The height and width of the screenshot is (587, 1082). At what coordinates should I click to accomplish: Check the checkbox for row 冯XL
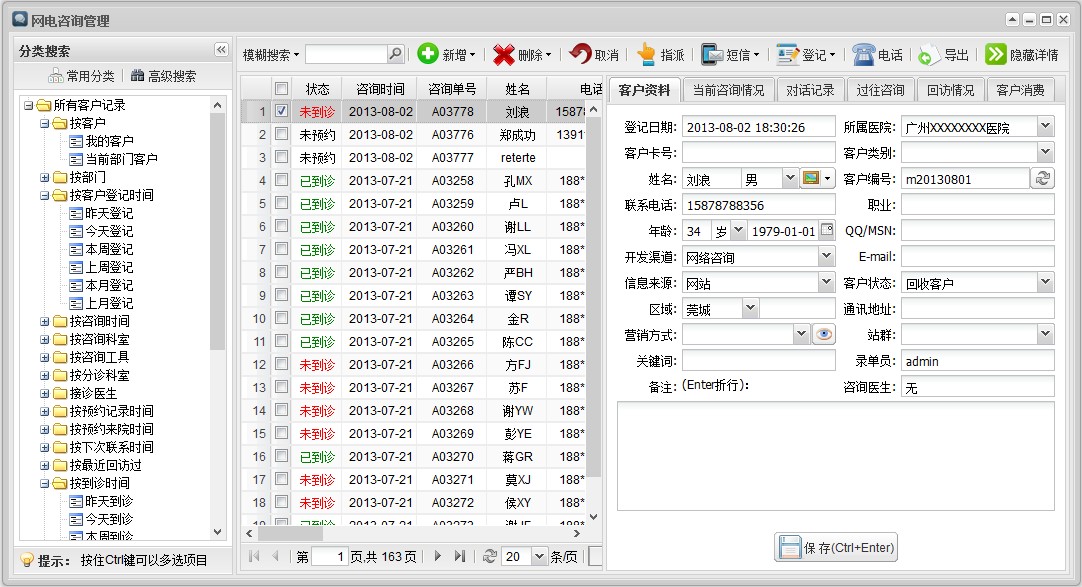pos(282,249)
